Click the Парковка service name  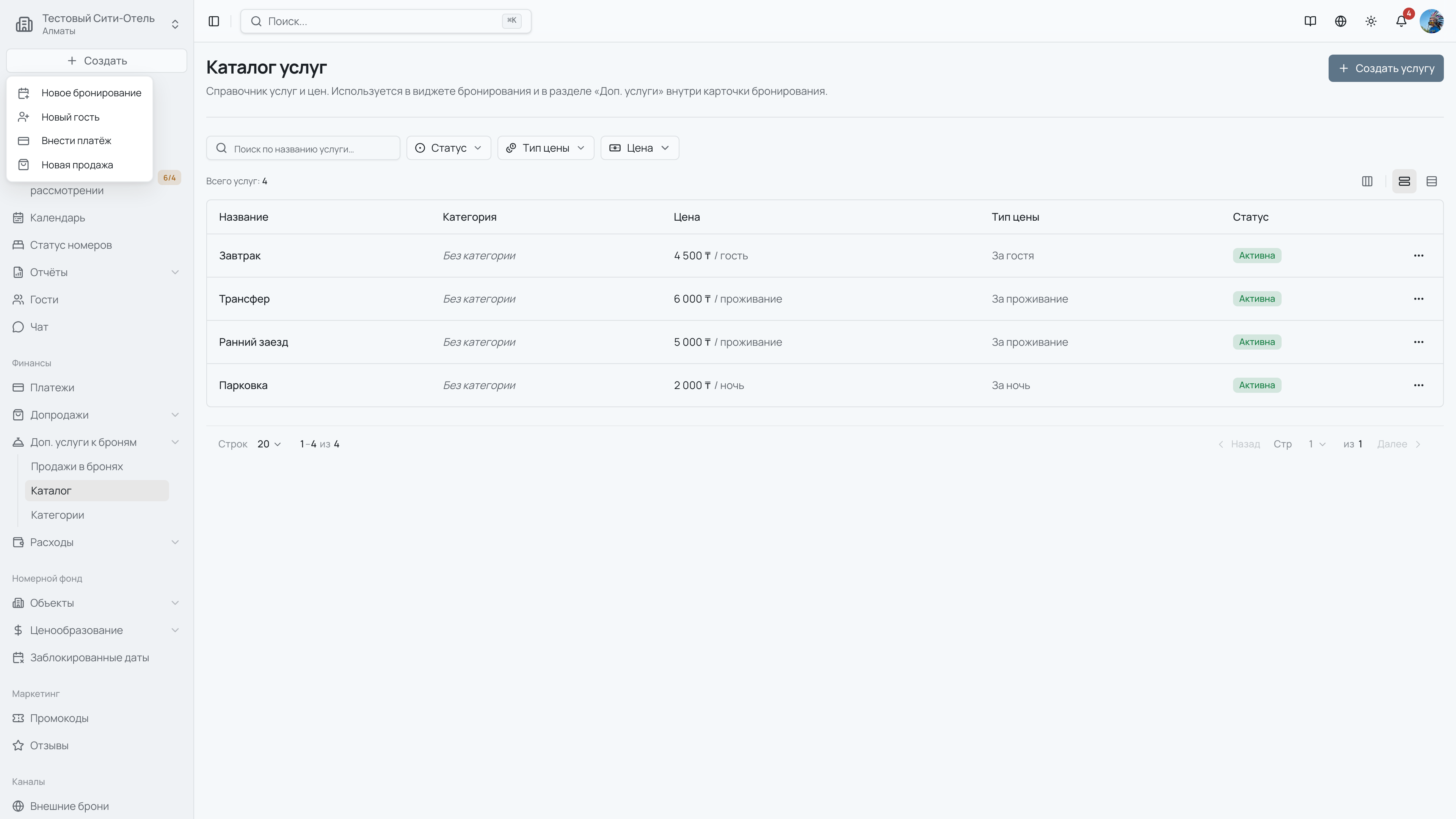(243, 386)
